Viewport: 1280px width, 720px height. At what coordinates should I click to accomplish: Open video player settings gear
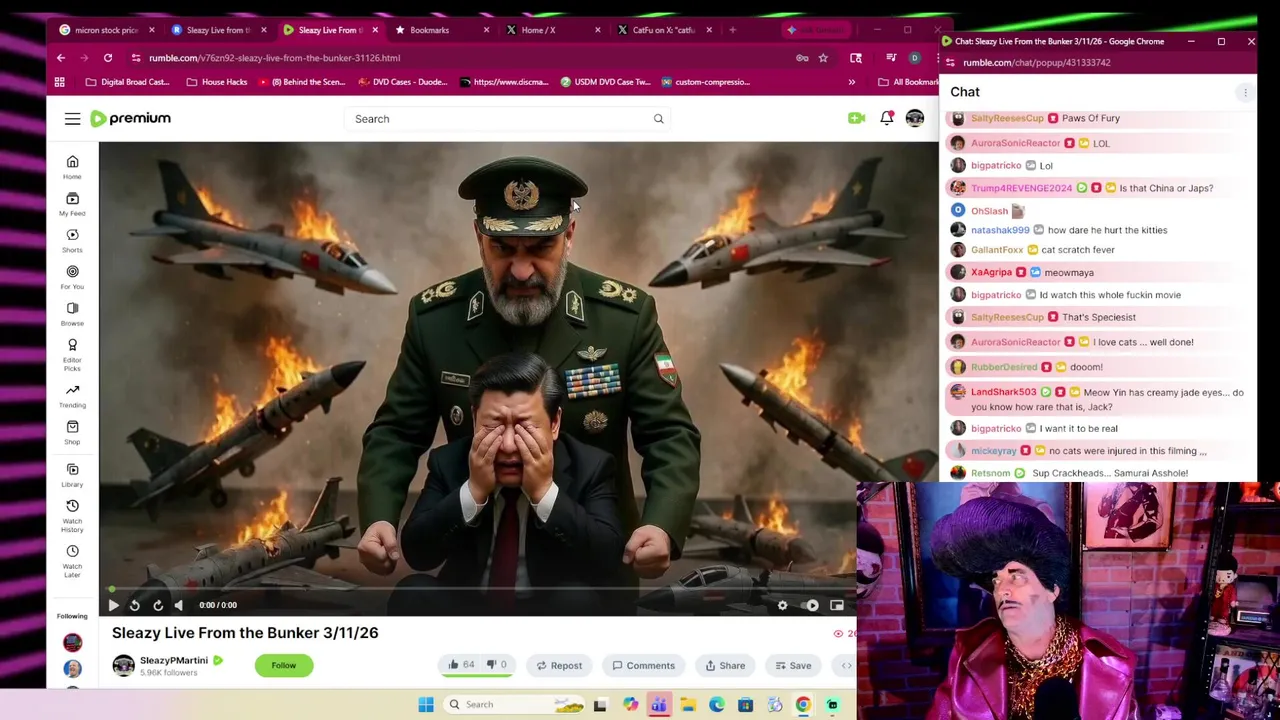click(782, 605)
